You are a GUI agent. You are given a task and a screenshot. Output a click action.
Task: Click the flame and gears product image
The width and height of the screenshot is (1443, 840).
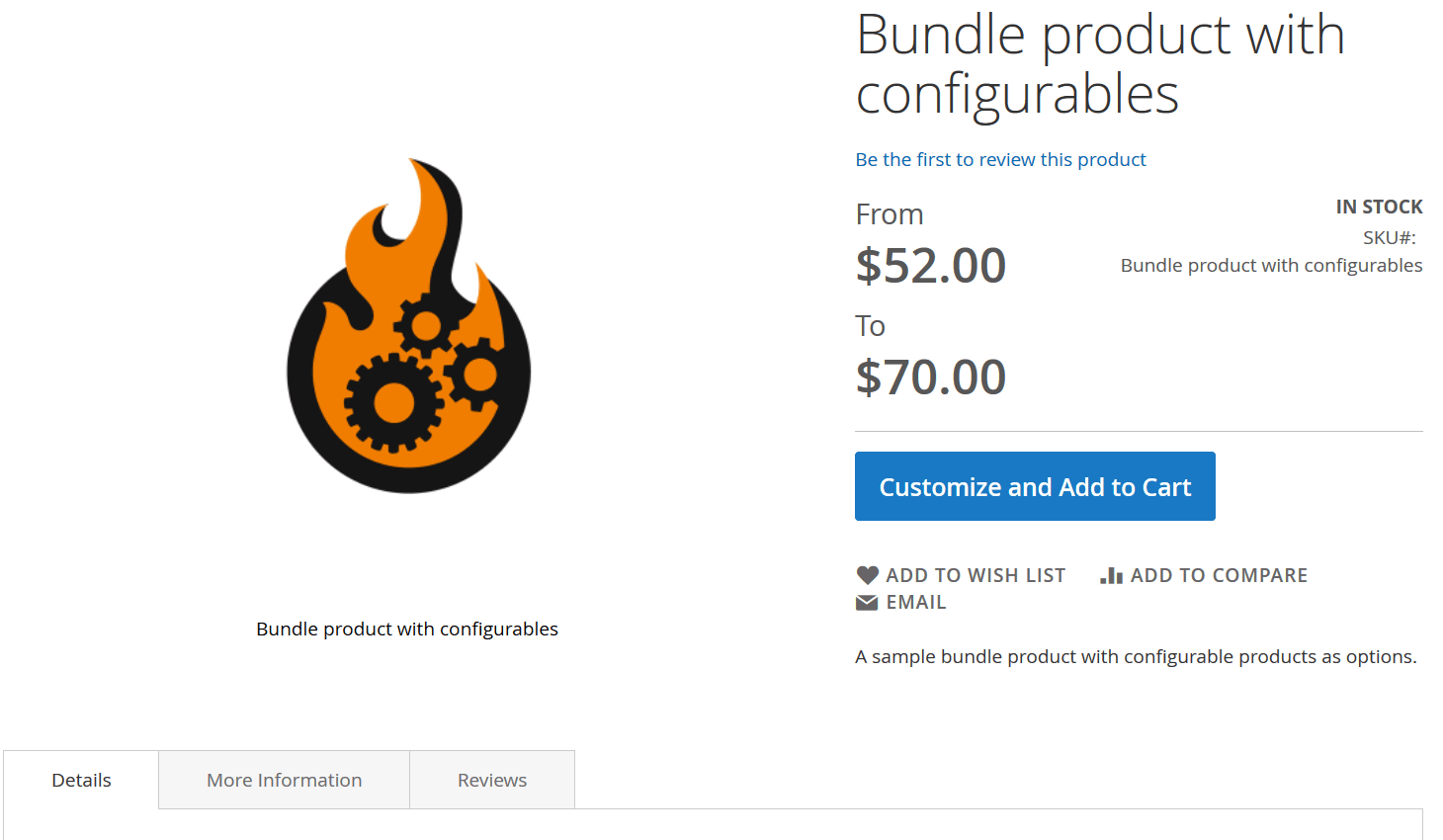(x=408, y=326)
